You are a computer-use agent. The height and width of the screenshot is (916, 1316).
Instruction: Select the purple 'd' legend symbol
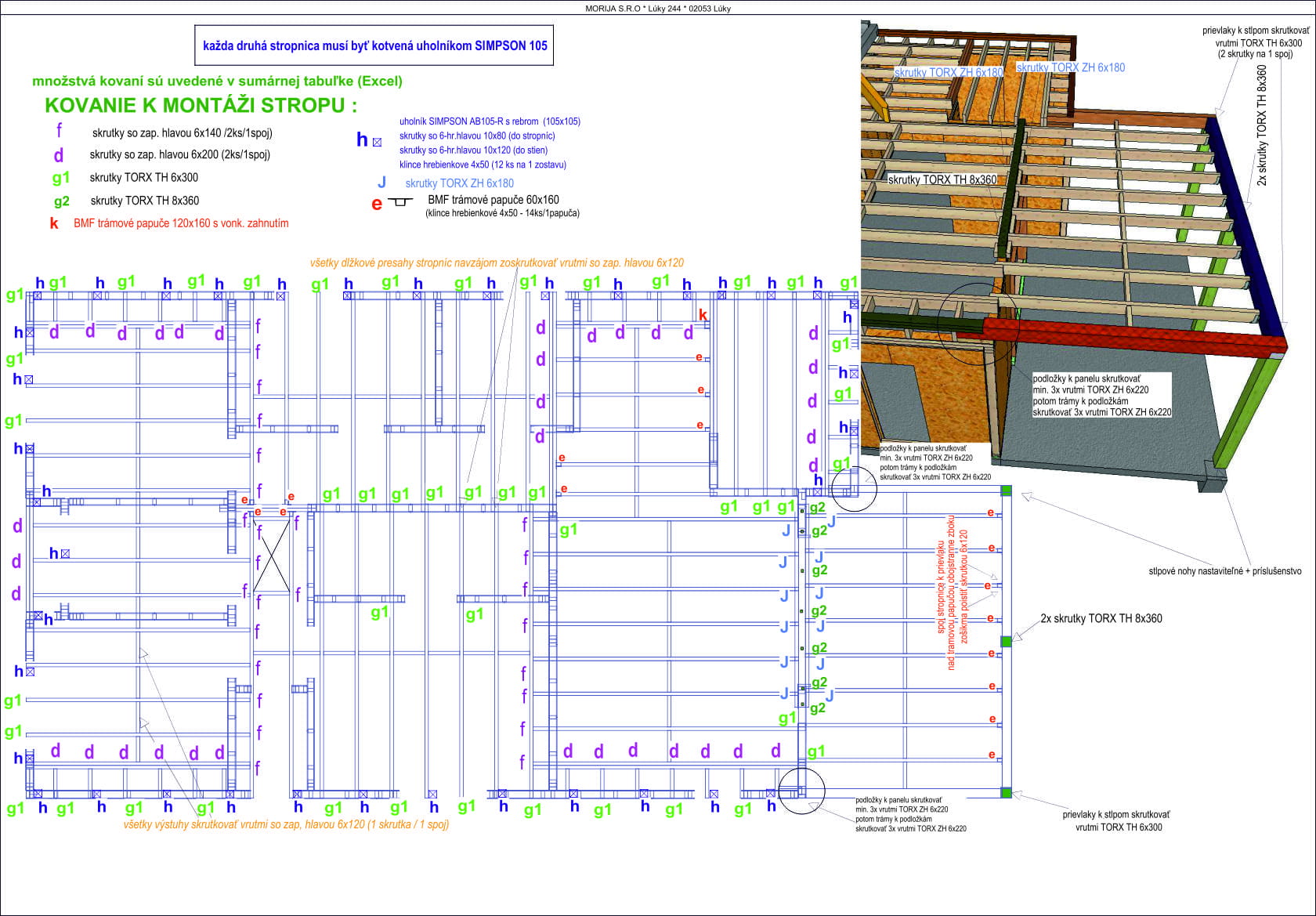click(x=59, y=155)
